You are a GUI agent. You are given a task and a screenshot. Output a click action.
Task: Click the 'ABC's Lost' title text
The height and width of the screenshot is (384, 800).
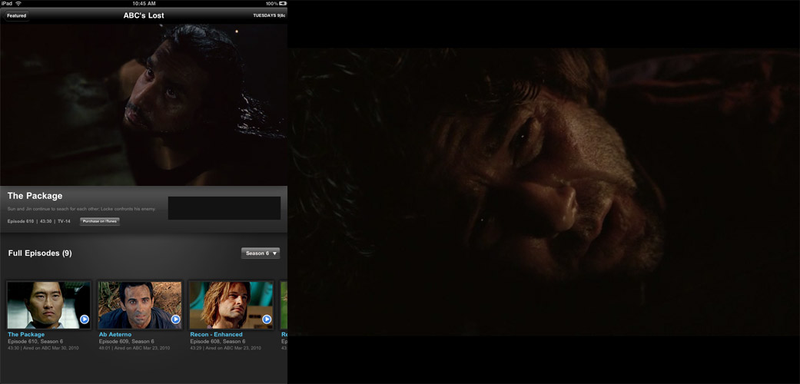144,16
